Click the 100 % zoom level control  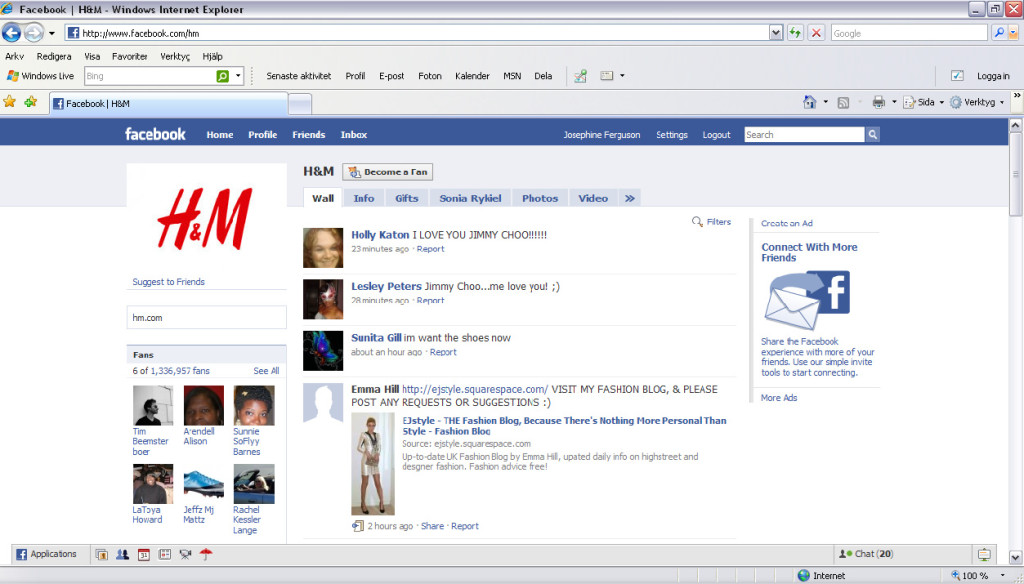pyautogui.click(x=974, y=576)
